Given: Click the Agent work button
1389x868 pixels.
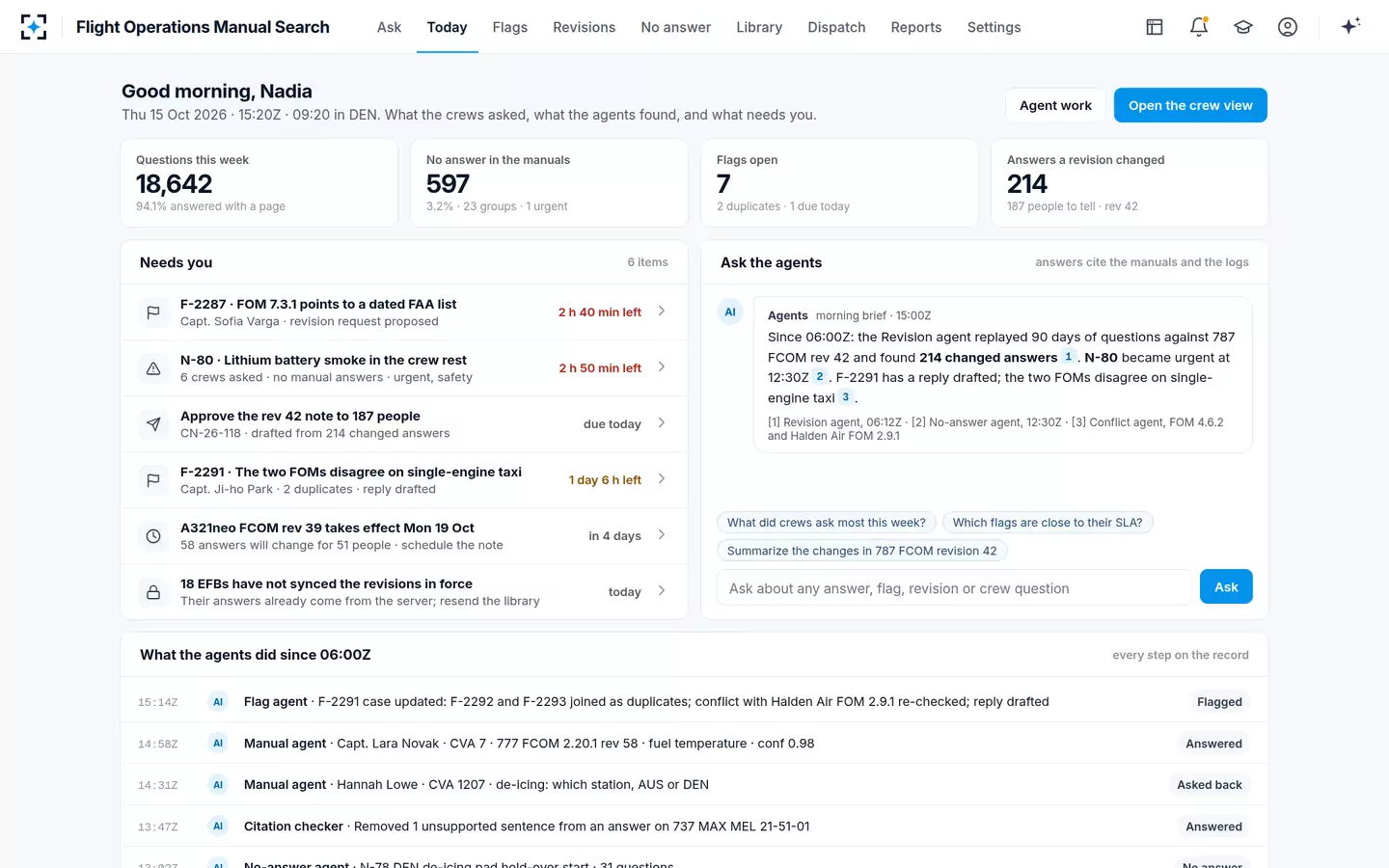Looking at the screenshot, I should pyautogui.click(x=1055, y=105).
